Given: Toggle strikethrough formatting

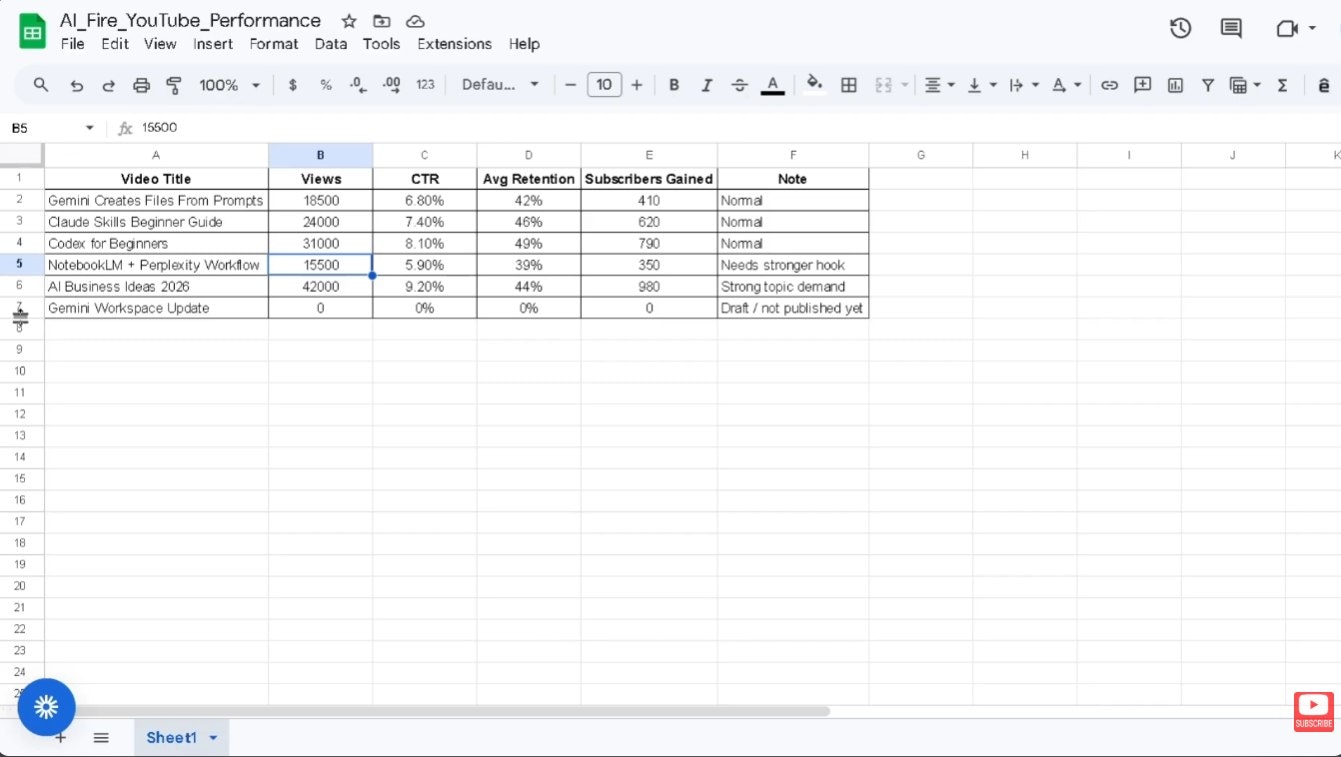Looking at the screenshot, I should click(x=739, y=85).
